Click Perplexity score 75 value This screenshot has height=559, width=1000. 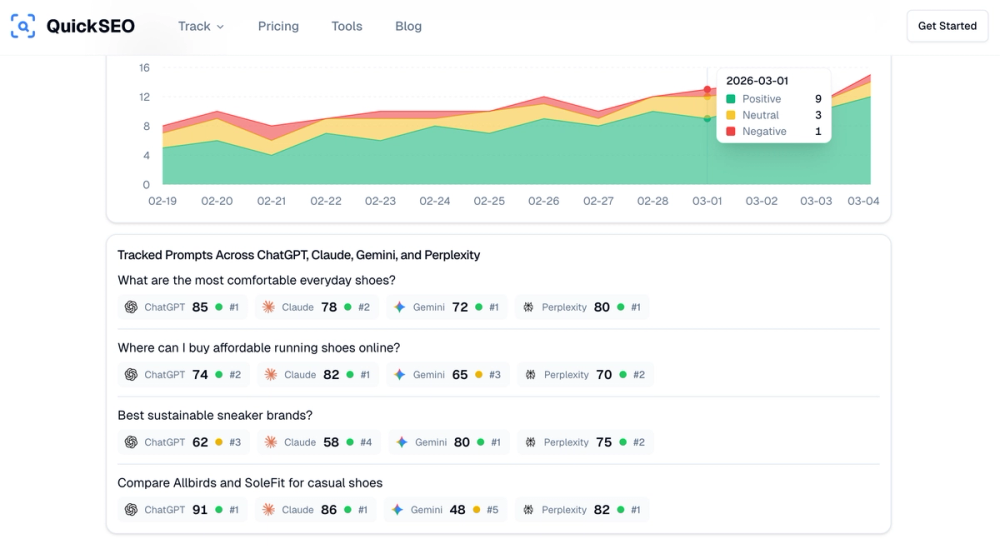[604, 442]
